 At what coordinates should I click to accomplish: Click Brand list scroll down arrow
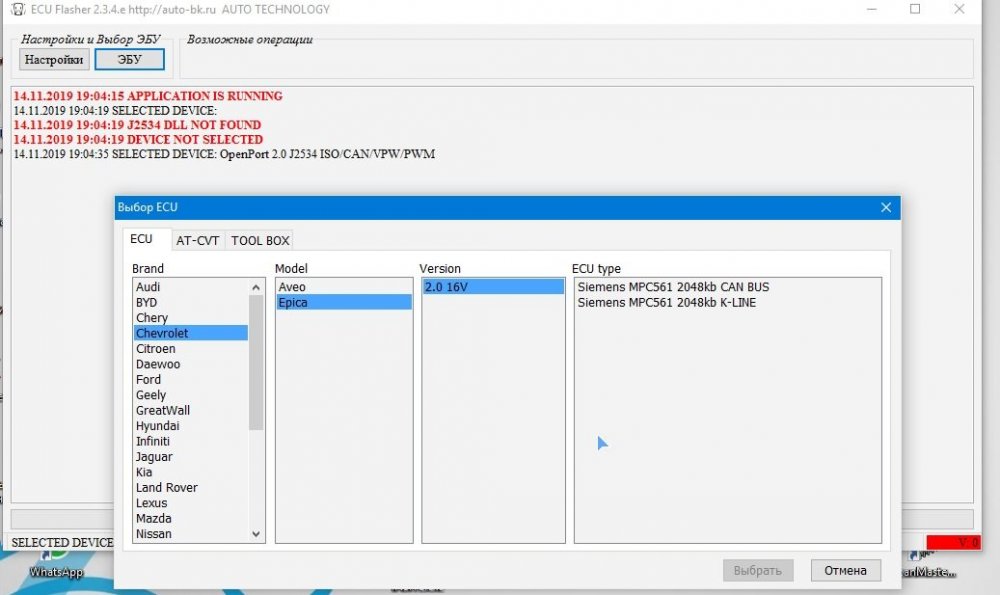[256, 534]
